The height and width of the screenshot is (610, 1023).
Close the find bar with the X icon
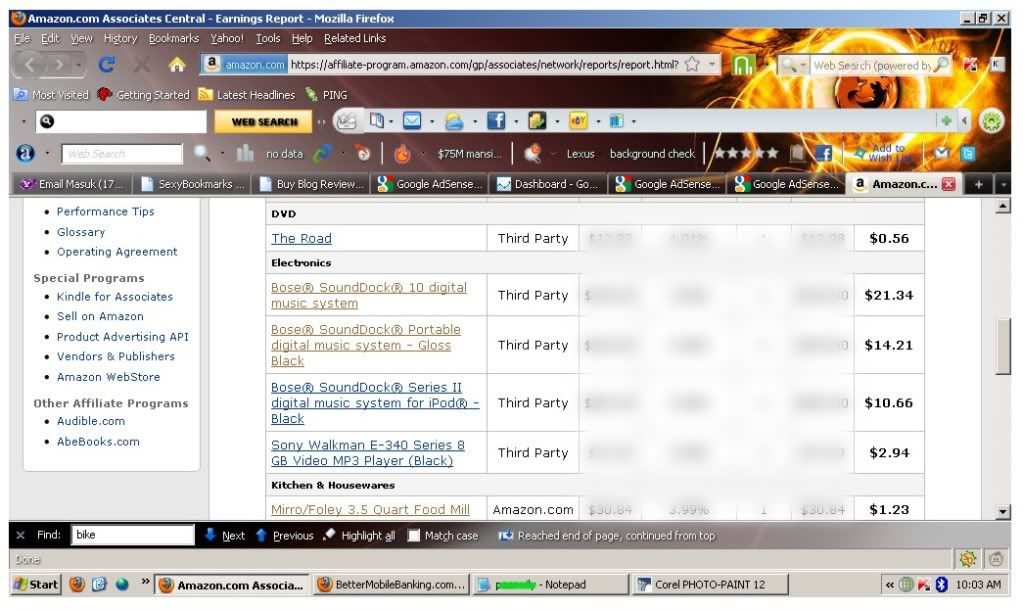pos(20,536)
